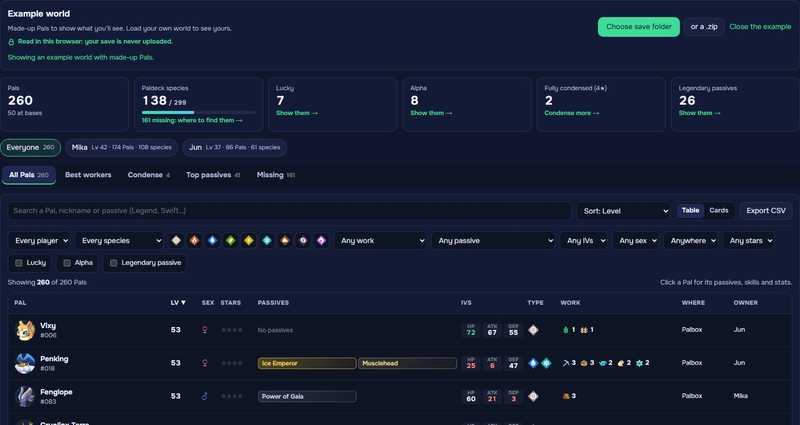Viewport: 800px width, 425px height.
Task: Switch to the Top passives tab
Action: click(213, 175)
